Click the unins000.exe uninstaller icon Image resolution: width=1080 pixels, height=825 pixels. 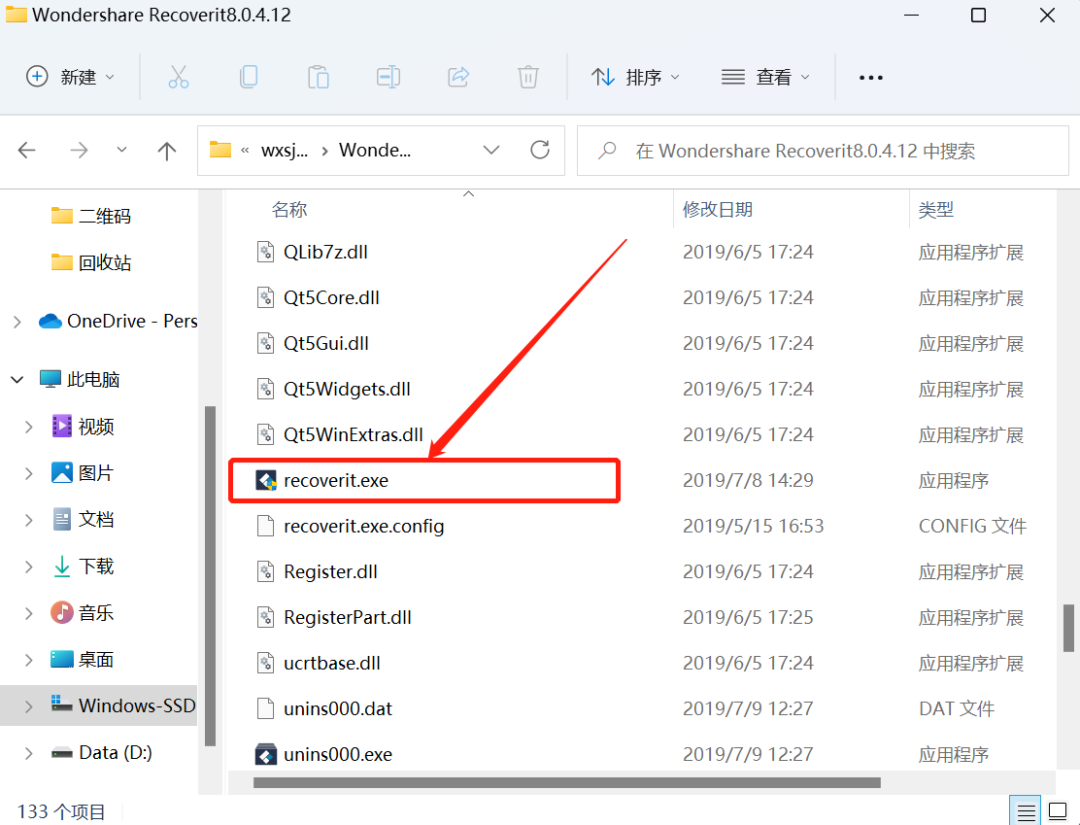coord(266,755)
